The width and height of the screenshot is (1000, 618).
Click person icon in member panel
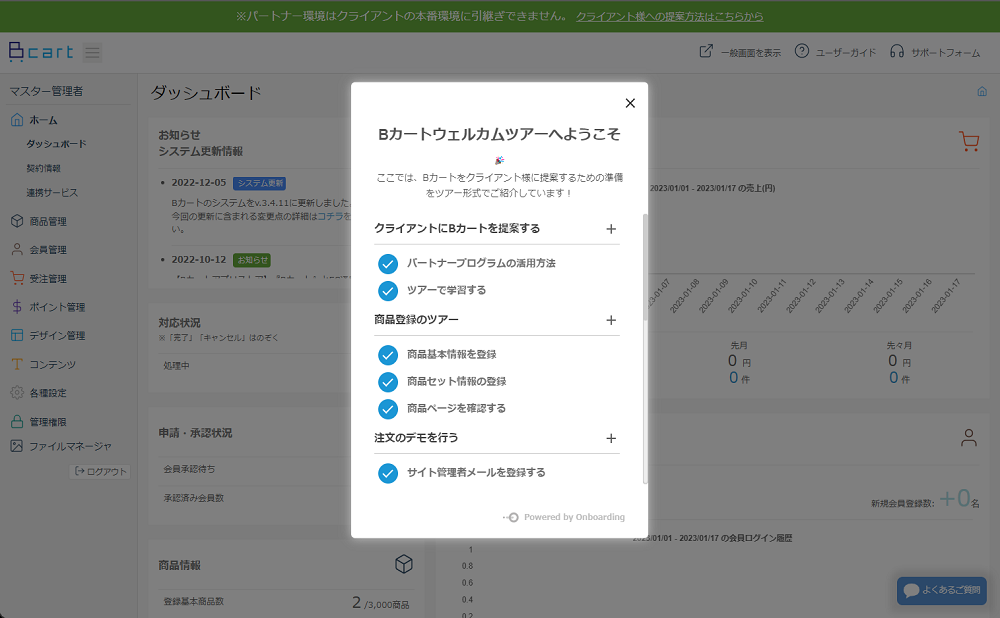[x=969, y=438]
